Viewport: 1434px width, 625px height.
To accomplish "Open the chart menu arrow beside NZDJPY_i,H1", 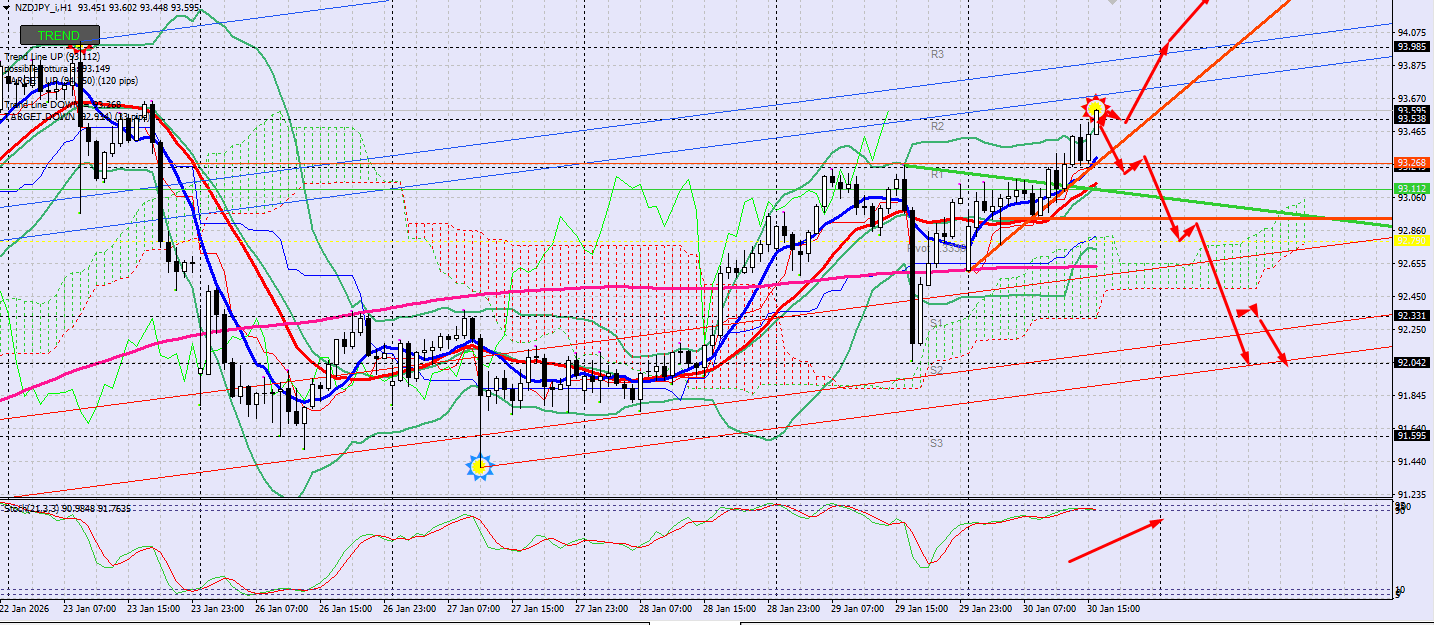I will coord(7,6).
